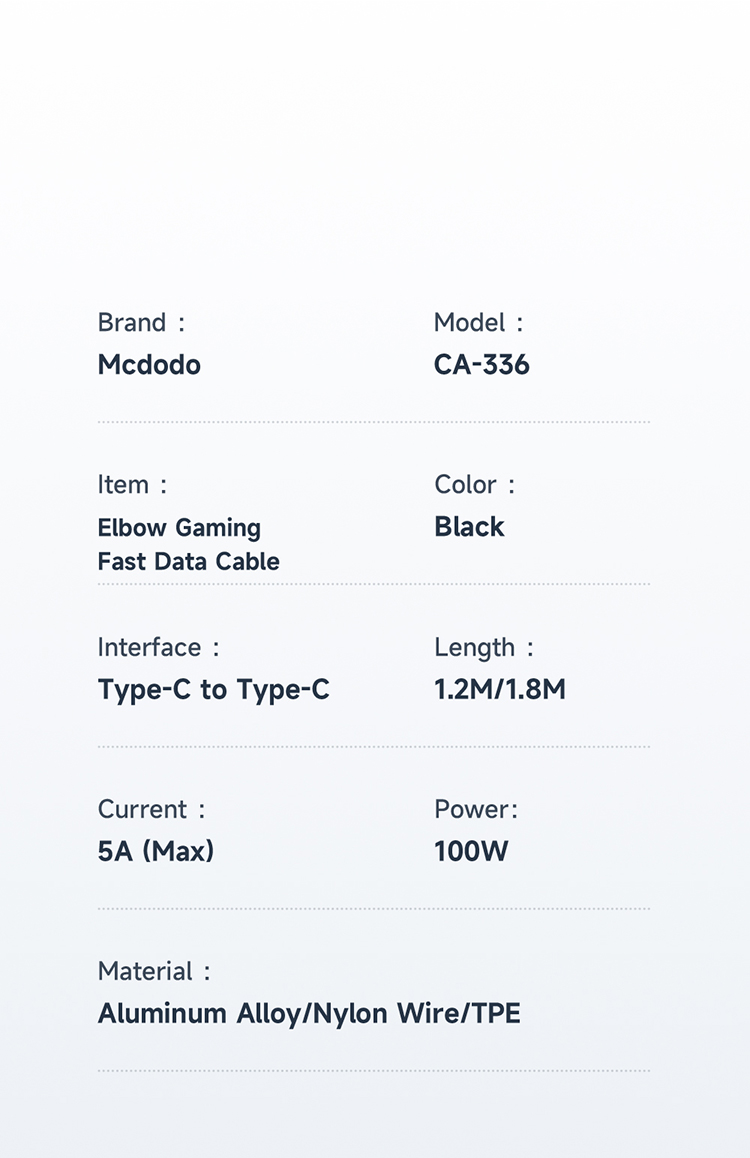Click the "Elbow Gaming" text line

(179, 528)
